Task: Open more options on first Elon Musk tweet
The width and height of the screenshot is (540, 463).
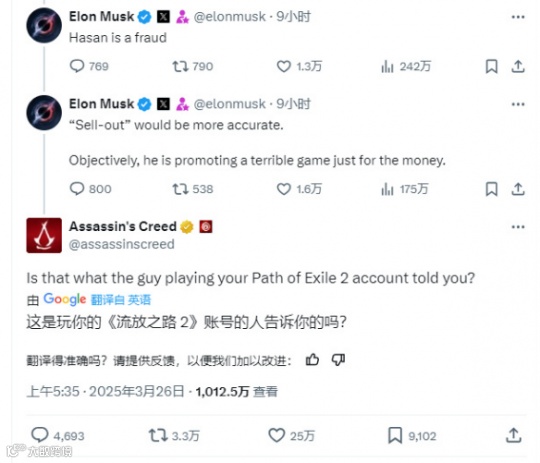Action: [518, 17]
